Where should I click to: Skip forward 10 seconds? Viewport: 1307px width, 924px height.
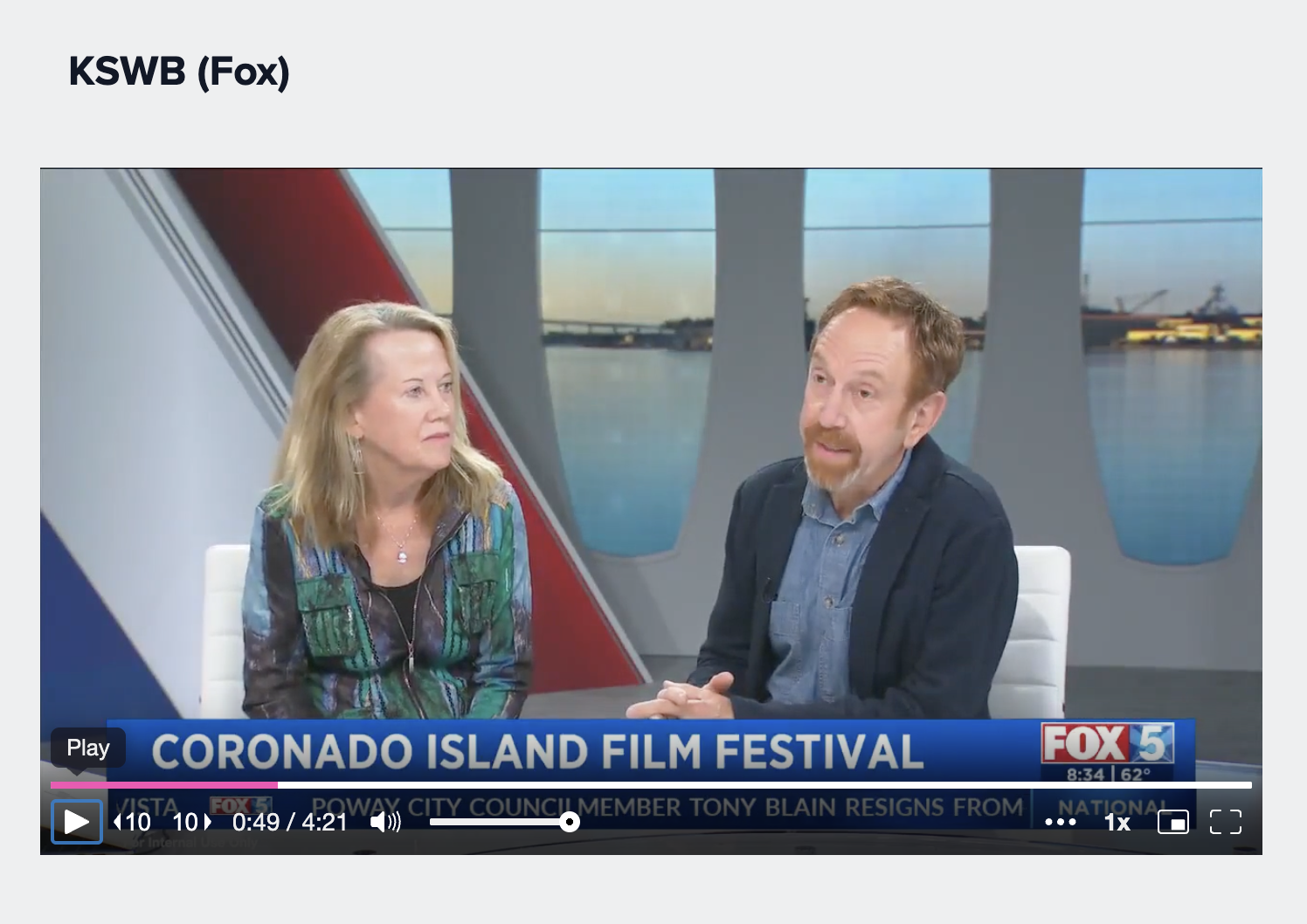[192, 822]
